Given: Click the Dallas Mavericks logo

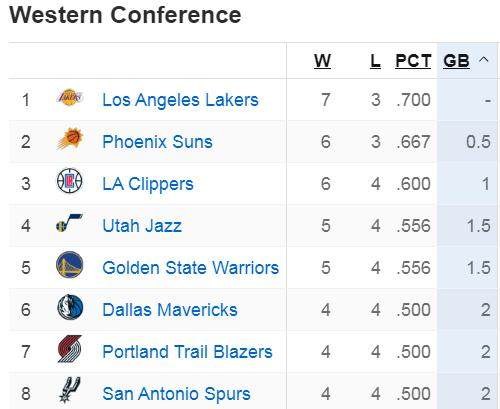Looking at the screenshot, I should 70,307.
